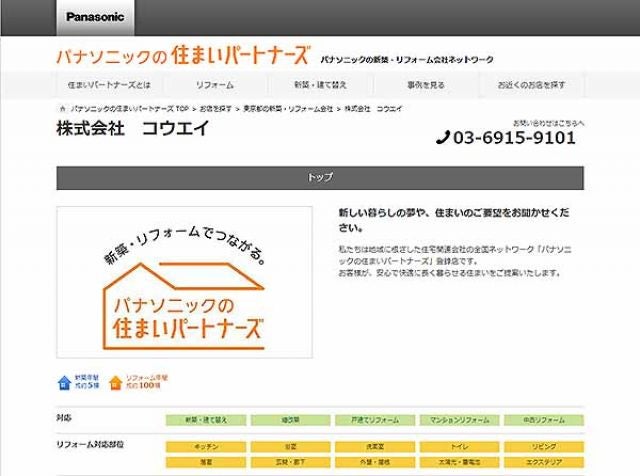
Task: Open the リフォーム navigation menu item
Action: coord(214,85)
